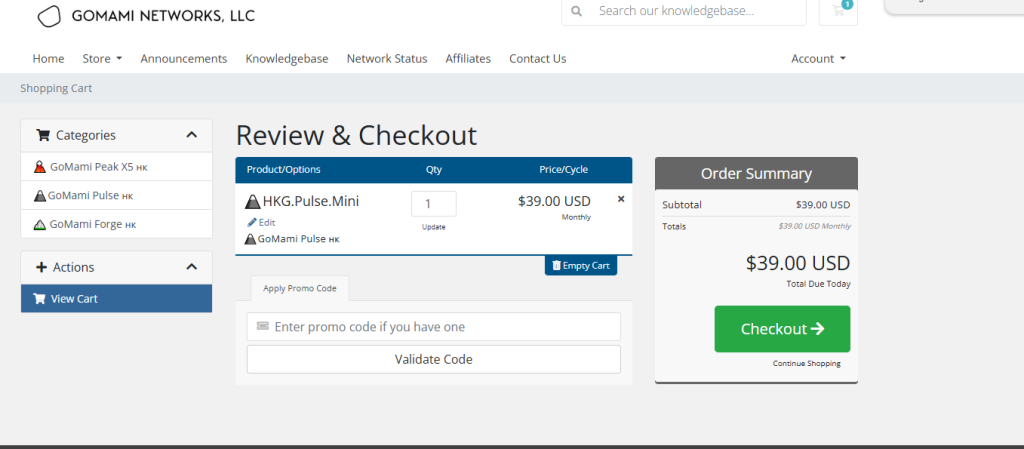Open the Store dropdown menu

103,59
